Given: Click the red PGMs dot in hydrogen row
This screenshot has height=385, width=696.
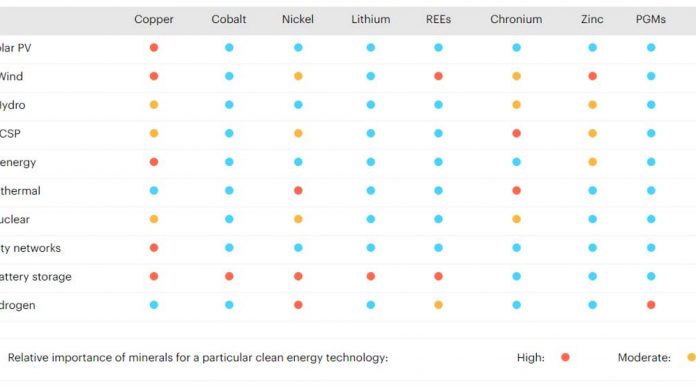Looking at the screenshot, I should coord(651,305).
